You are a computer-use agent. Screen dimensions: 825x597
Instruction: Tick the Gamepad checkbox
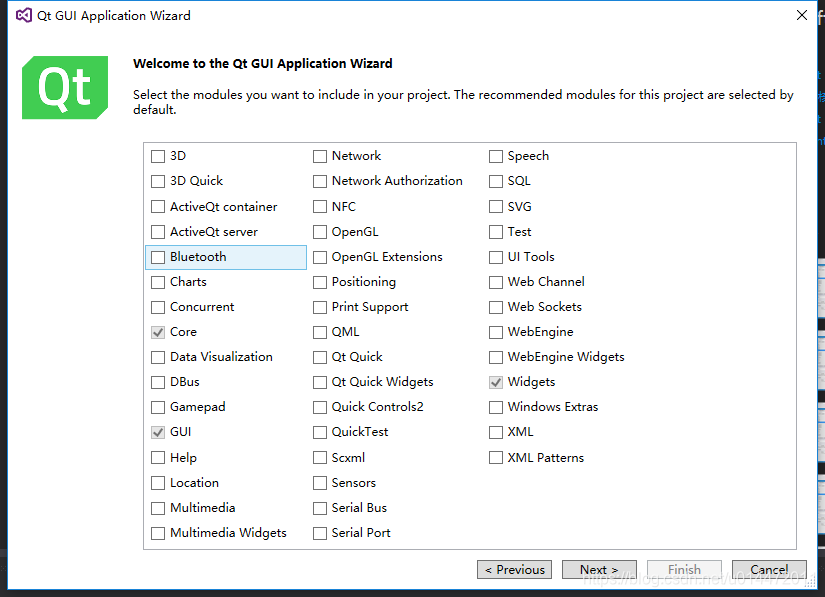point(158,408)
